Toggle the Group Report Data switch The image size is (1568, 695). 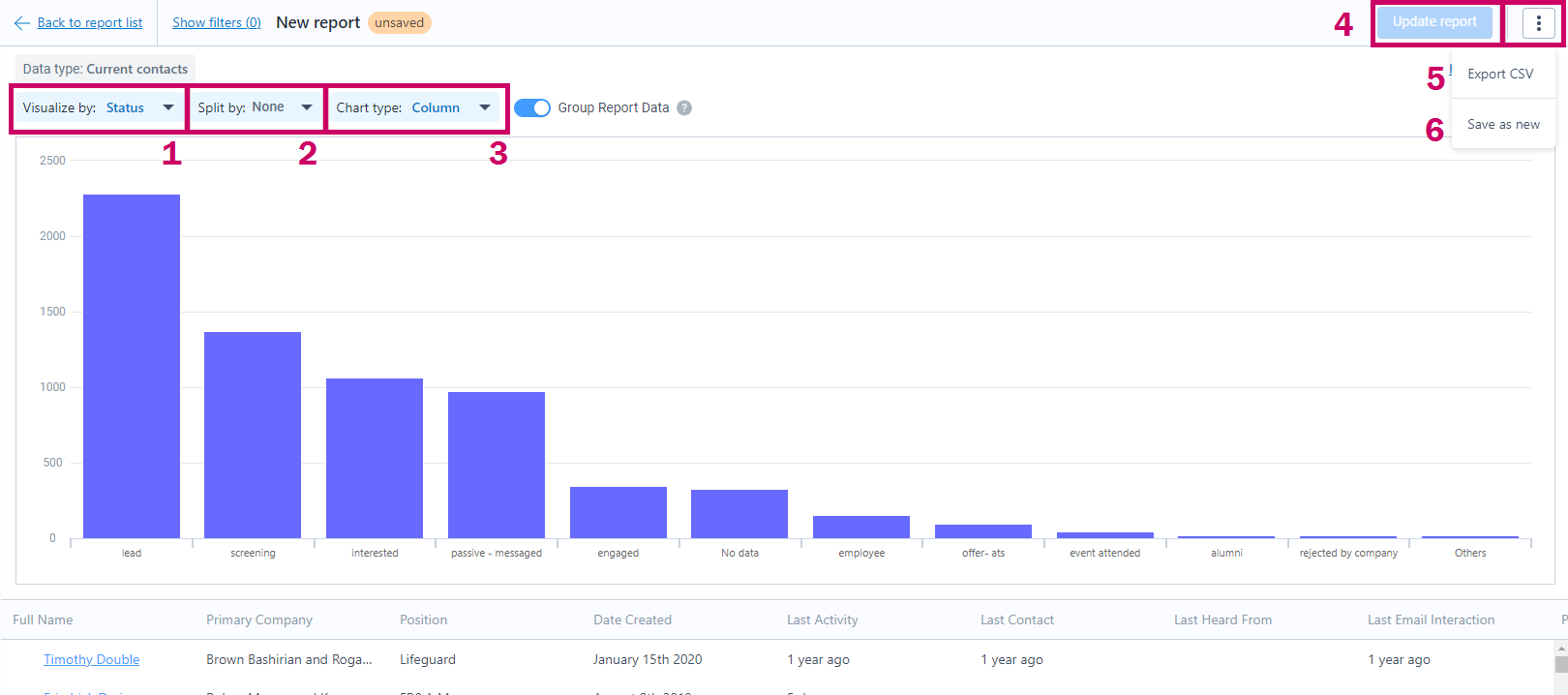coord(532,108)
